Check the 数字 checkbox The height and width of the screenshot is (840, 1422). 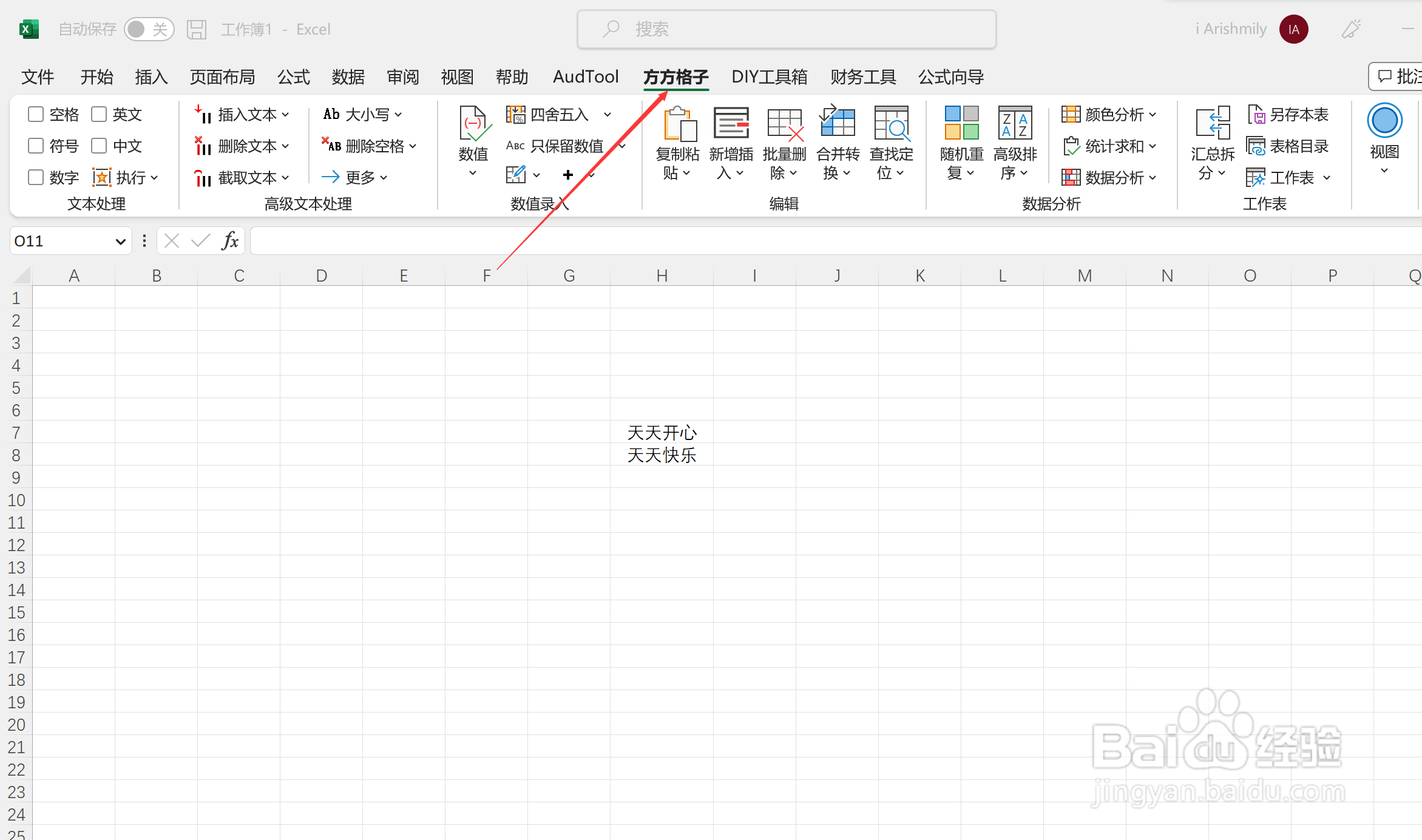pyautogui.click(x=36, y=177)
